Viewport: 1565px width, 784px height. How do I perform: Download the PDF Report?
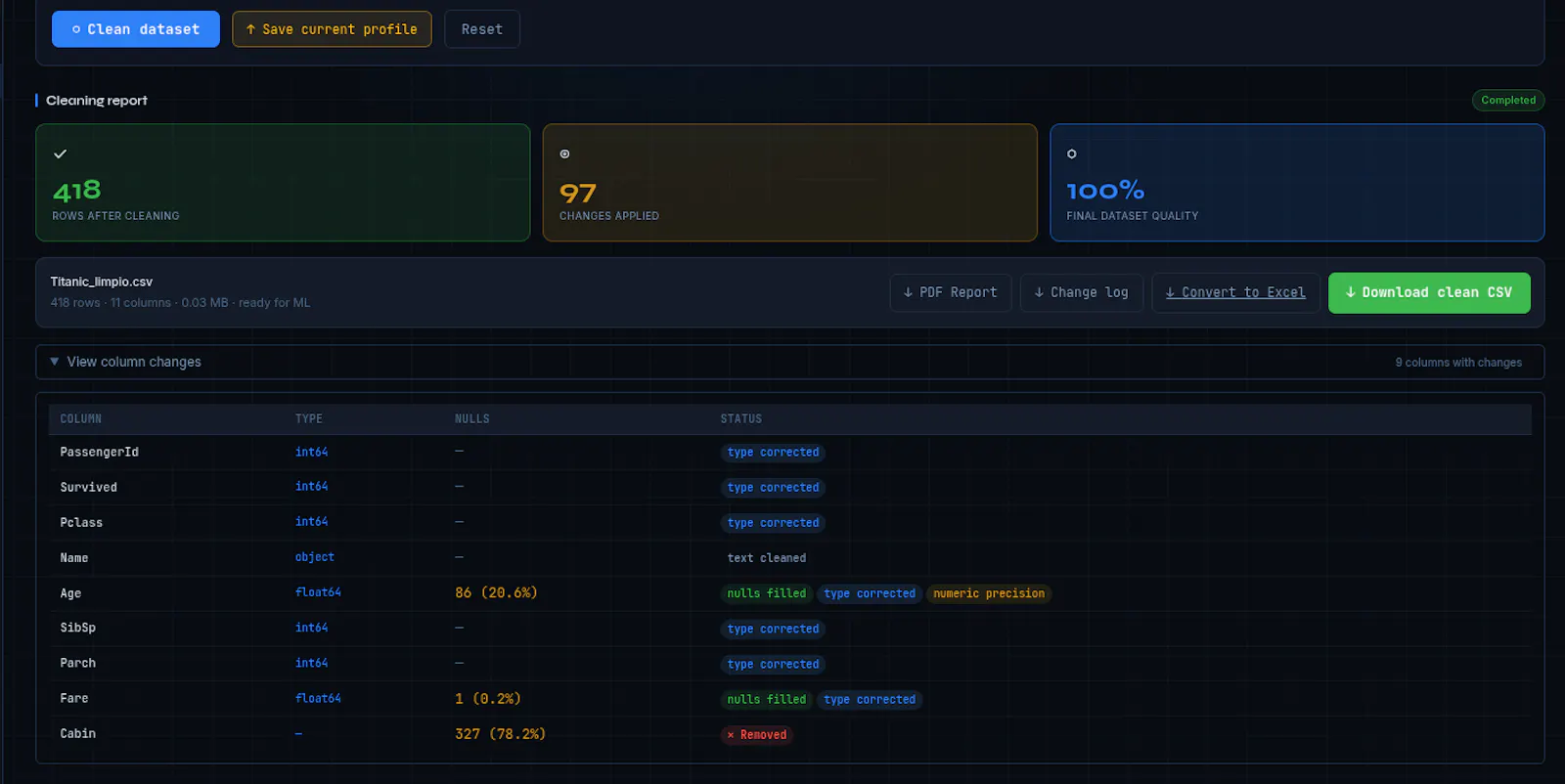click(951, 292)
